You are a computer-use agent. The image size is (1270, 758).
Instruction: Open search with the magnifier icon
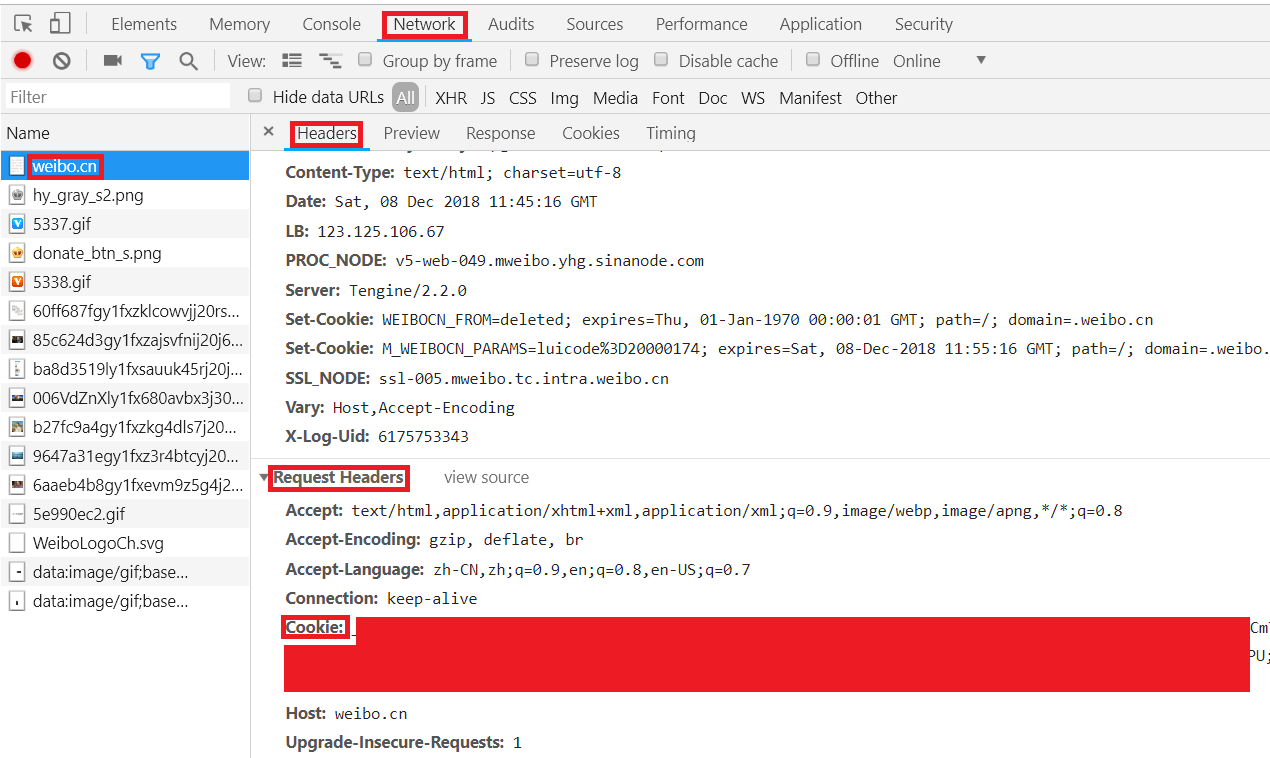click(188, 61)
